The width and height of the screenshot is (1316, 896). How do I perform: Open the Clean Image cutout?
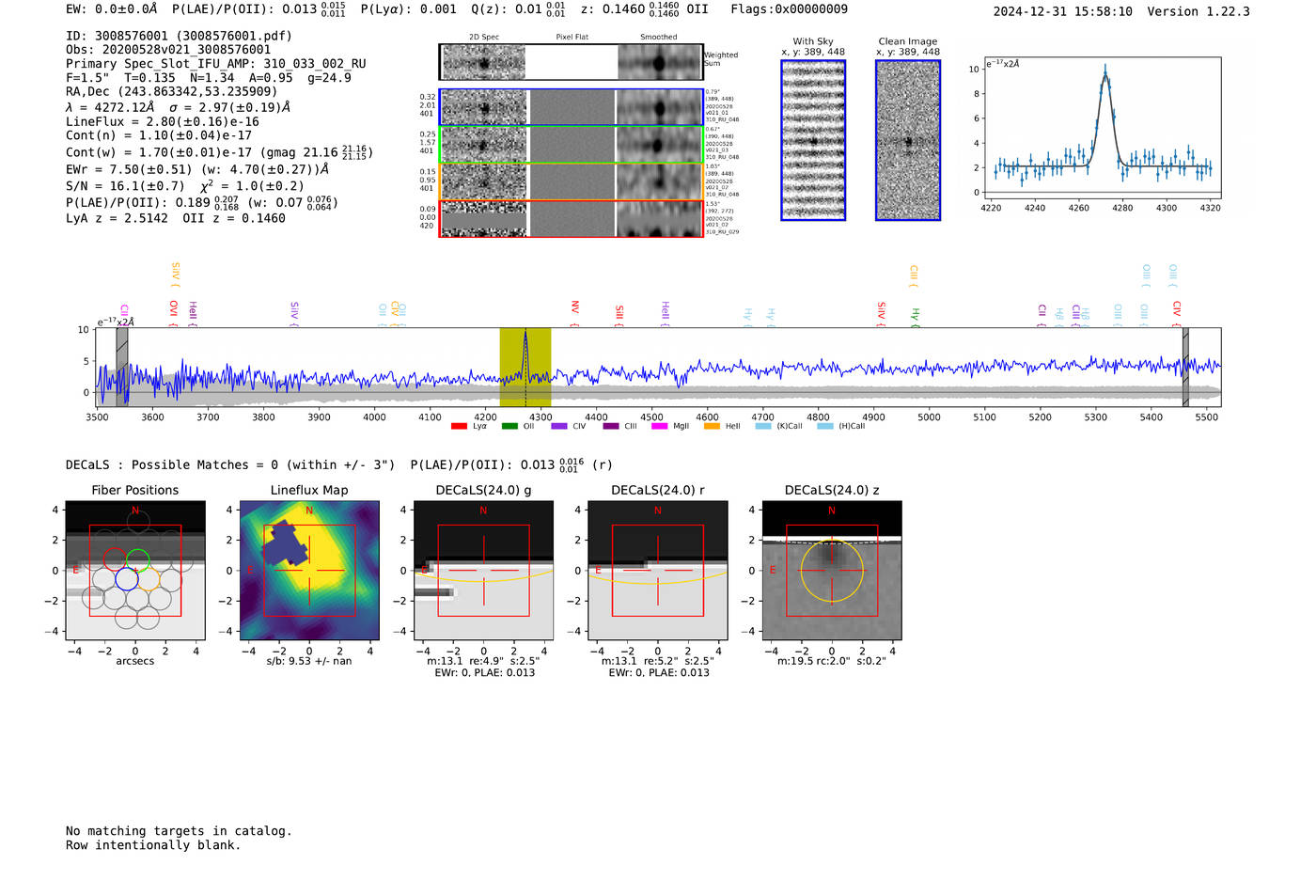tap(908, 140)
